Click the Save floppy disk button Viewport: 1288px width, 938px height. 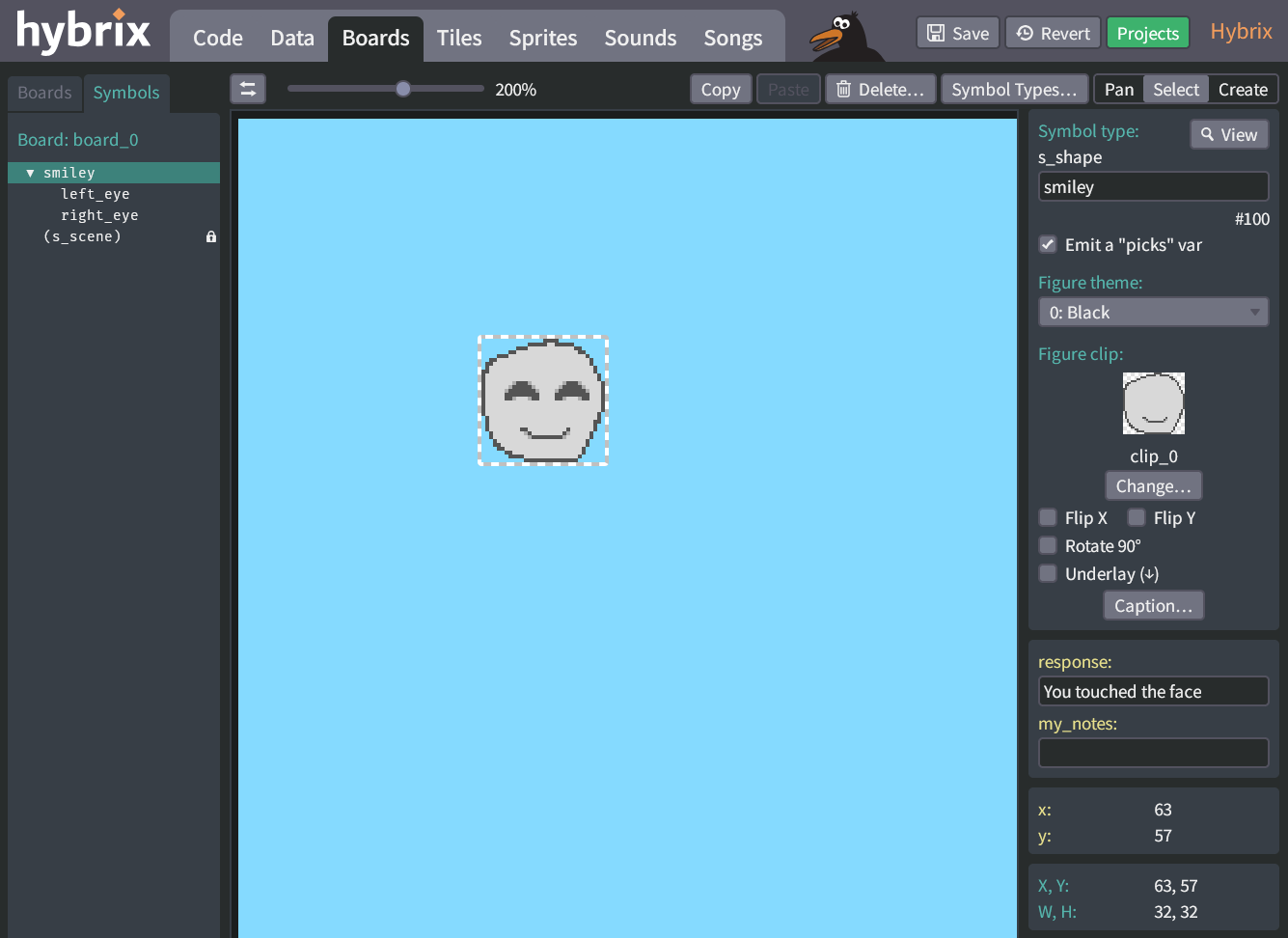tap(957, 33)
